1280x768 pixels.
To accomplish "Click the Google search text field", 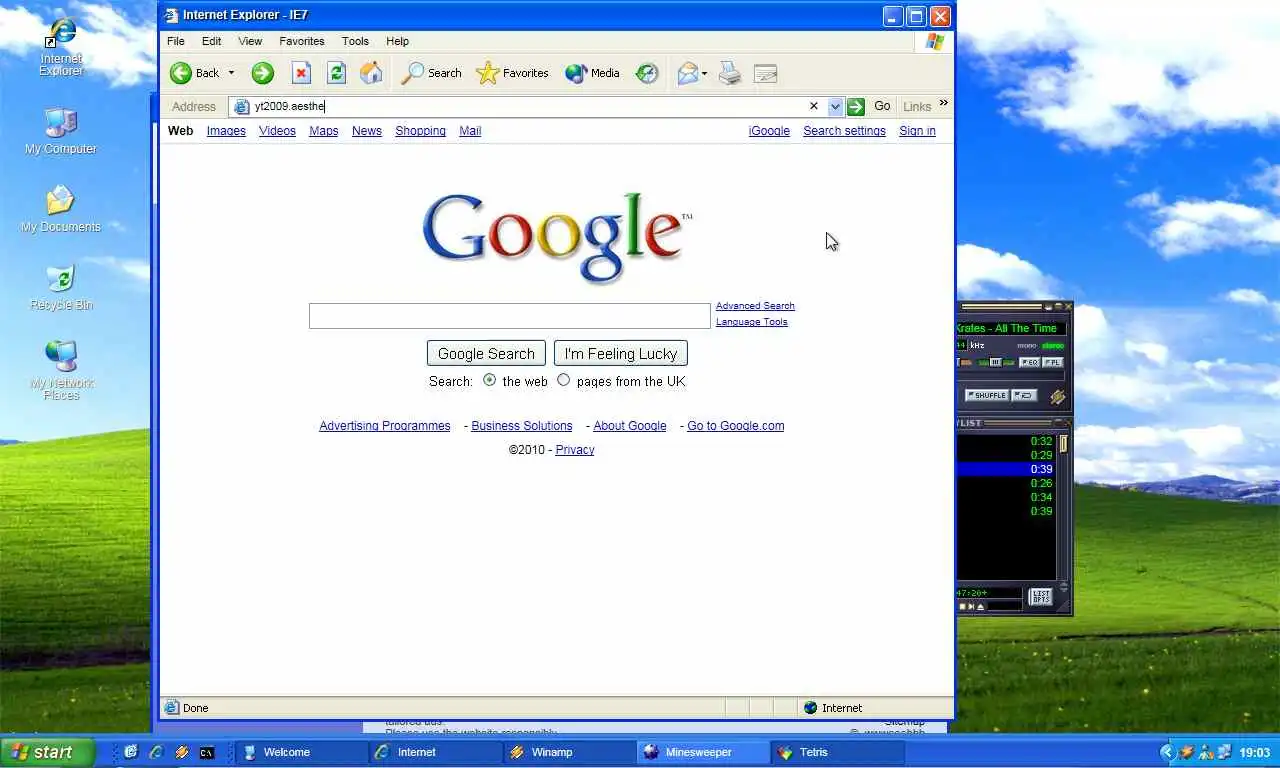I will (509, 316).
